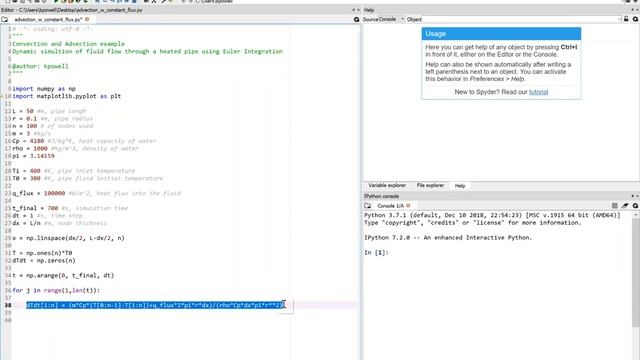Close the advection_w_constant_flux.py tab
Screen dimensions: 640x360
[87, 19]
